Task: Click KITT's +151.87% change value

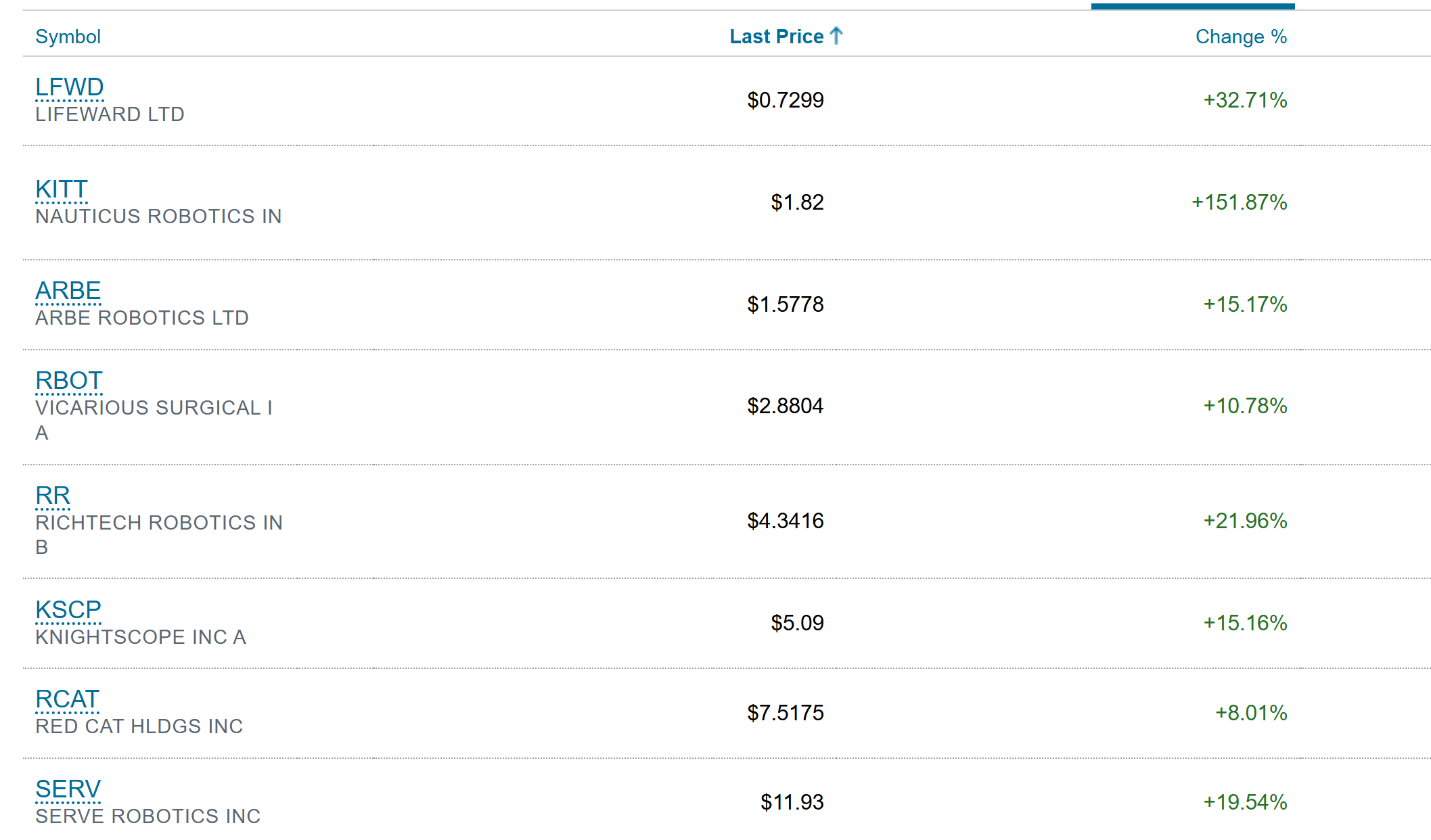Action: point(1239,202)
